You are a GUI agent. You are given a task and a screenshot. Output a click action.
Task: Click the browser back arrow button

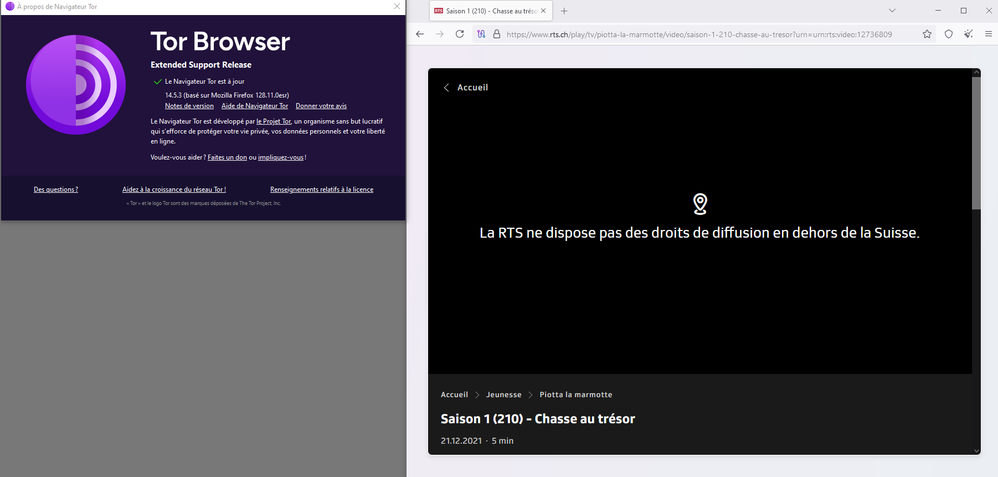[420, 33]
